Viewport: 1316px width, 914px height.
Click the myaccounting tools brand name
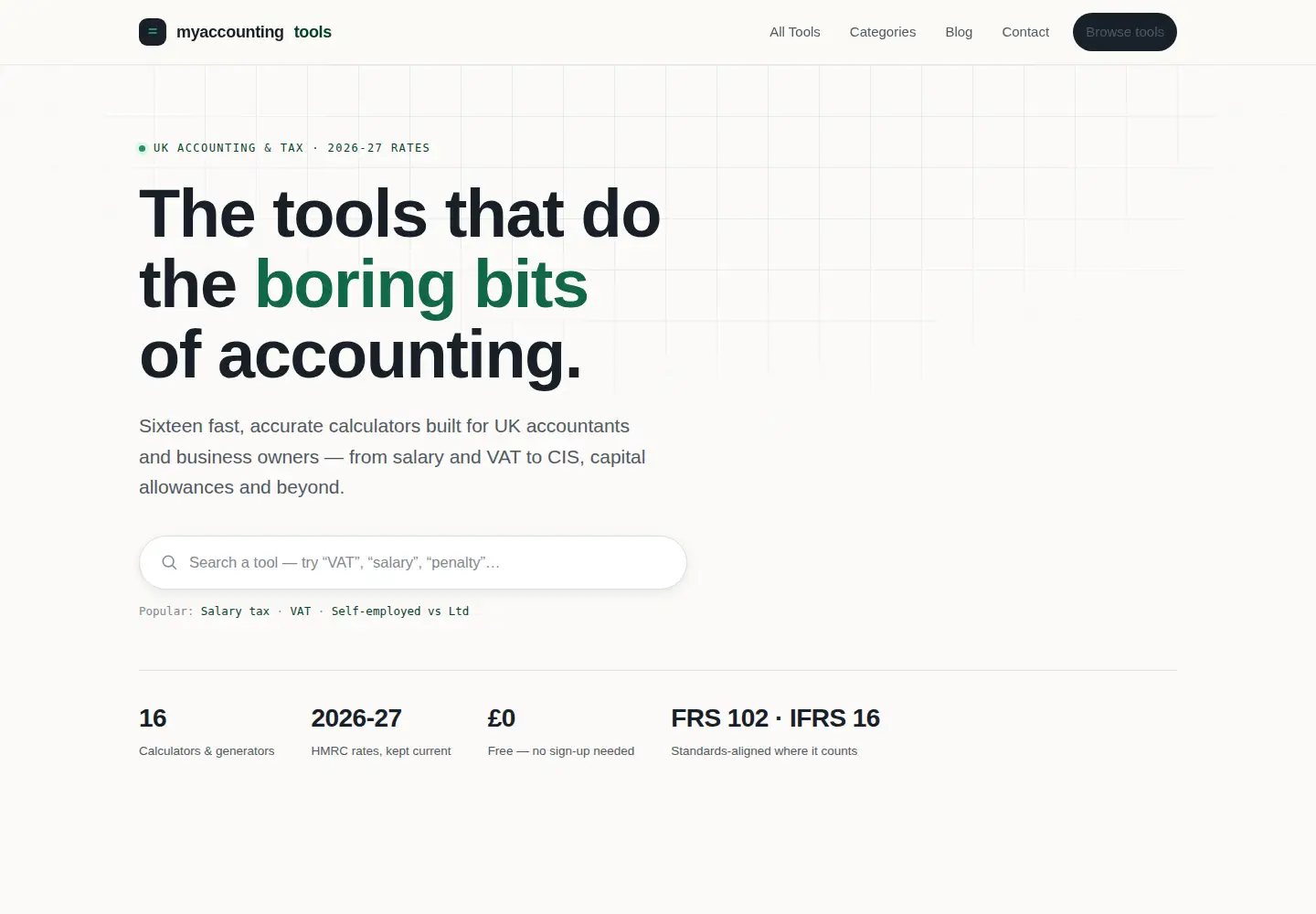click(254, 32)
